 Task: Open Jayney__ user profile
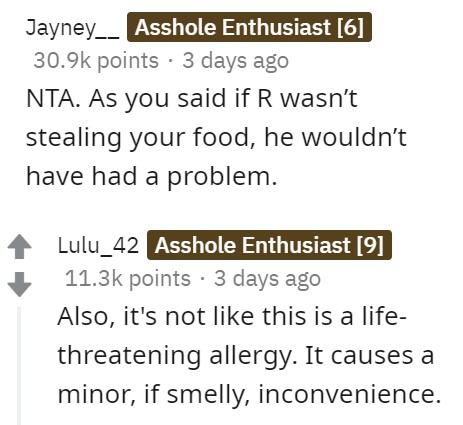pos(72,28)
